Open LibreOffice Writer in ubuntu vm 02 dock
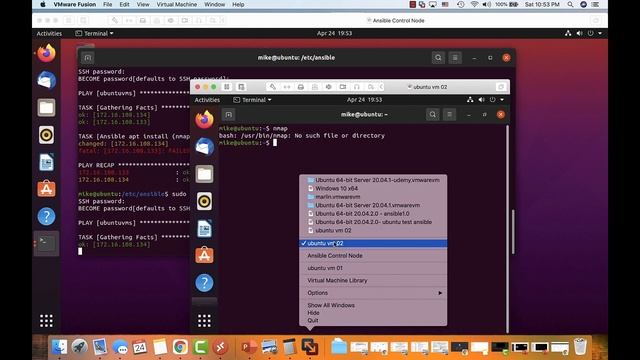 tap(204, 229)
